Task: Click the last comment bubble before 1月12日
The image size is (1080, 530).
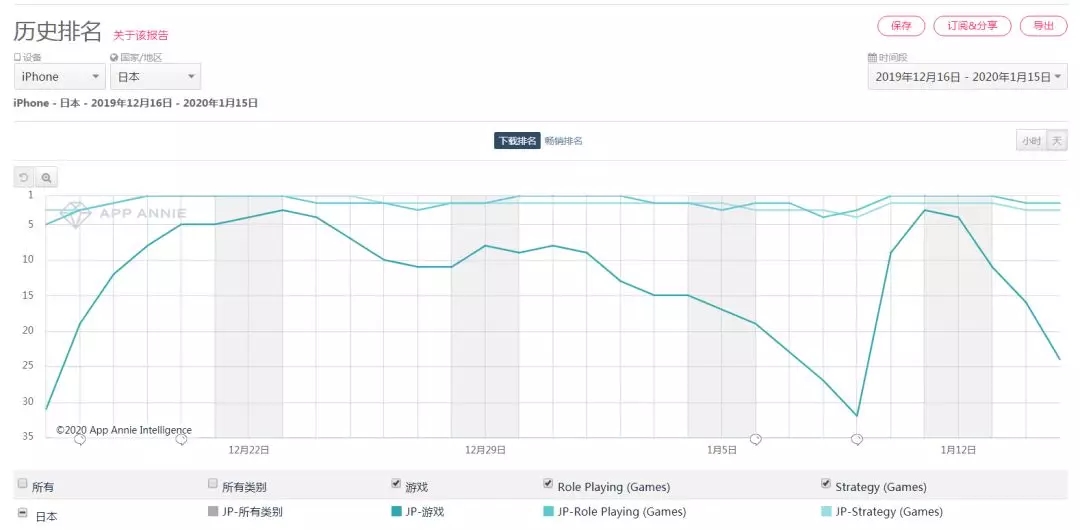Action: [857, 439]
